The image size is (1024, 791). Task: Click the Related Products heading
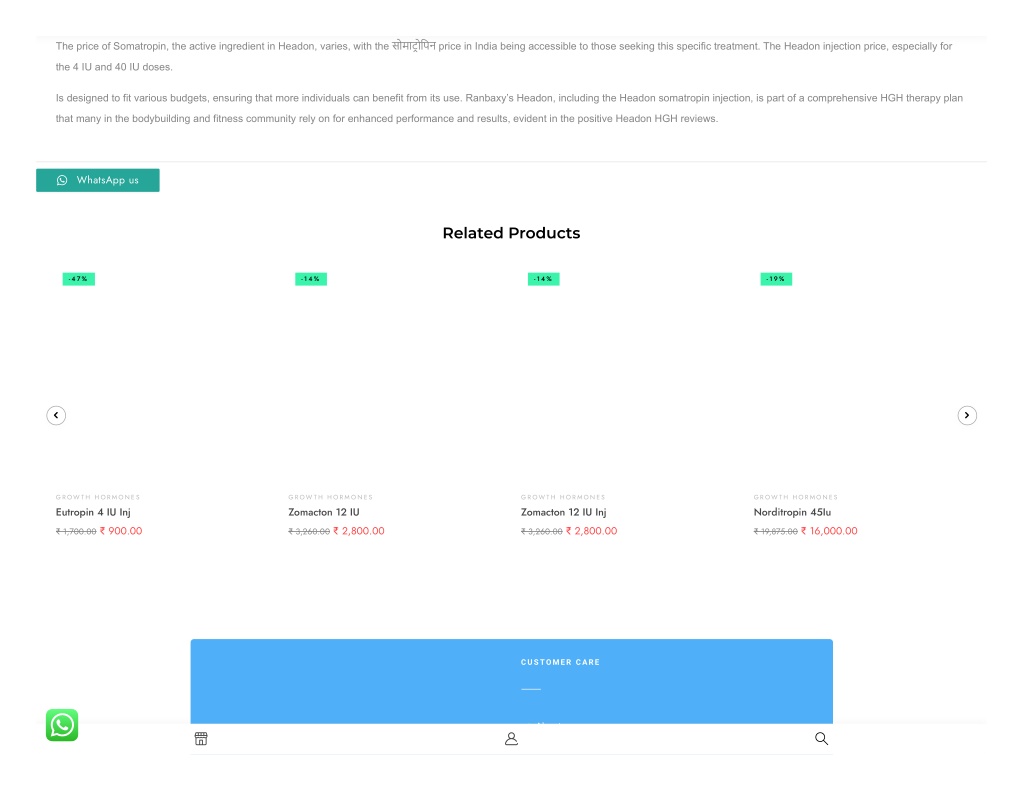(511, 233)
